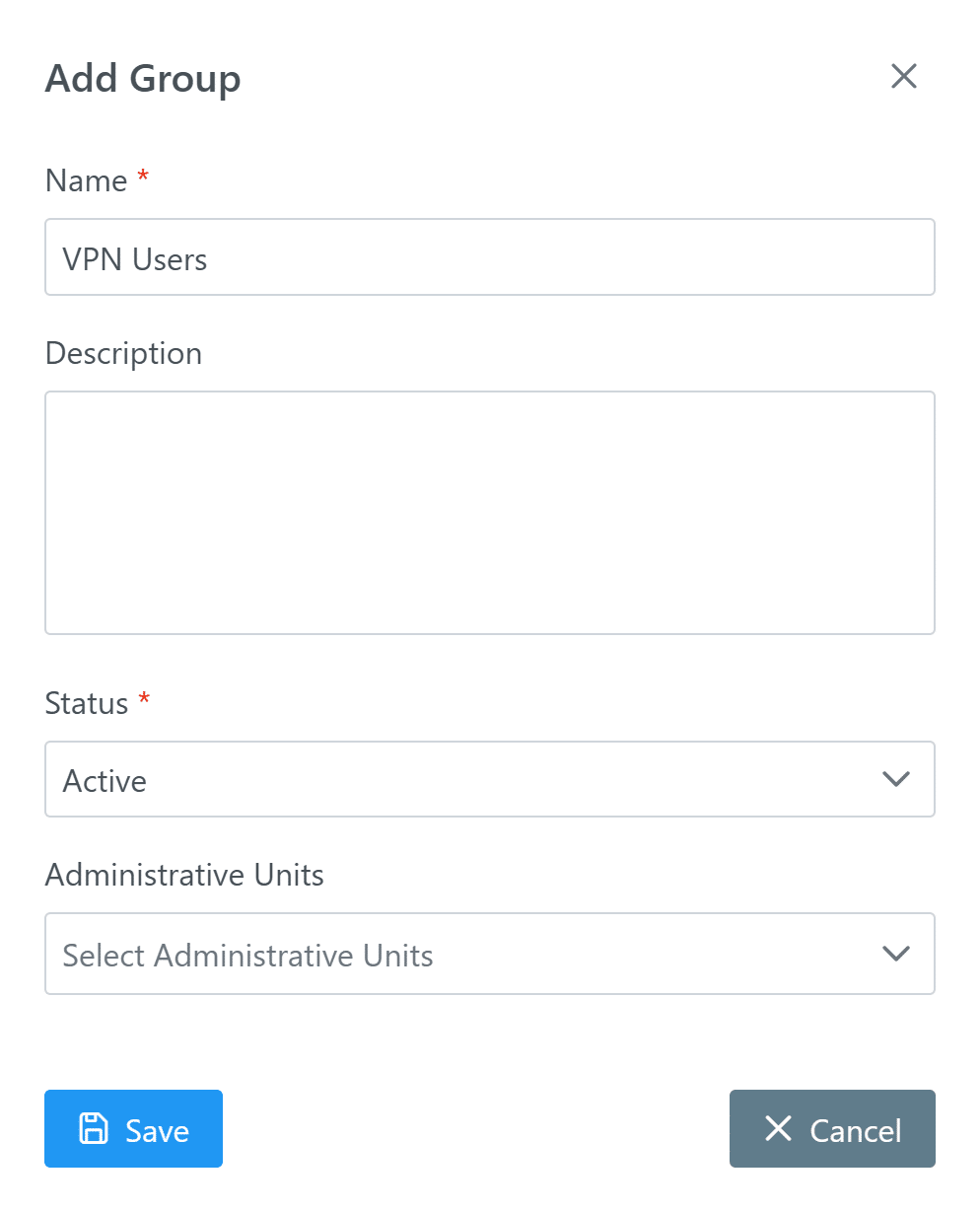Click the Status field label
Viewport: 980px width, 1211px height.
coord(87,704)
